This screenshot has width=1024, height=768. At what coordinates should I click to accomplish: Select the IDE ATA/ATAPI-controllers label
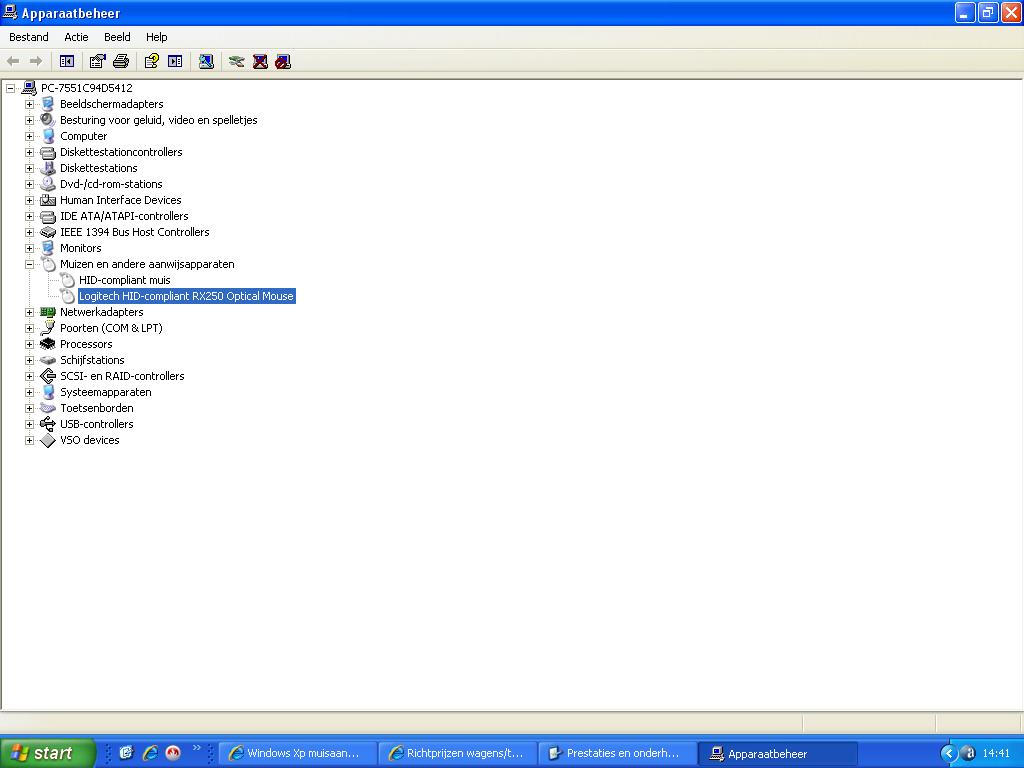point(124,216)
